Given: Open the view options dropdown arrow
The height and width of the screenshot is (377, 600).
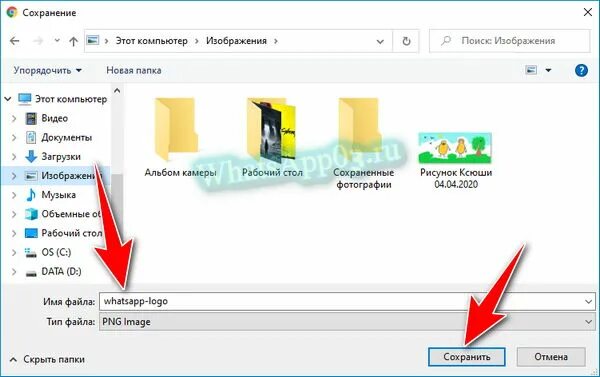Looking at the screenshot, I should tap(548, 70).
